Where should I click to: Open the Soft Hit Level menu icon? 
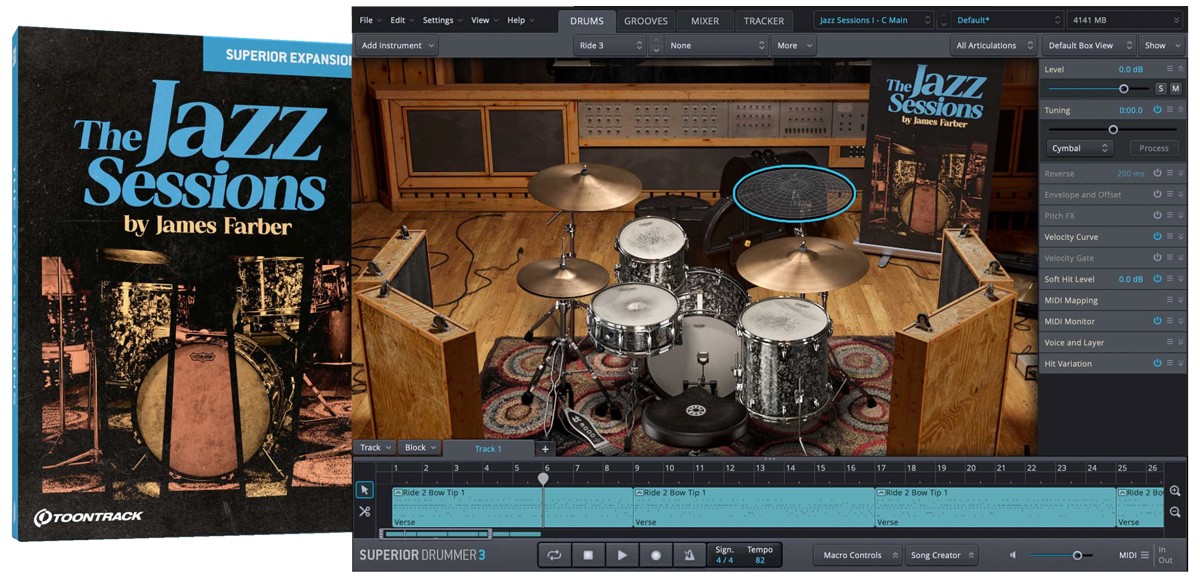tap(1169, 279)
